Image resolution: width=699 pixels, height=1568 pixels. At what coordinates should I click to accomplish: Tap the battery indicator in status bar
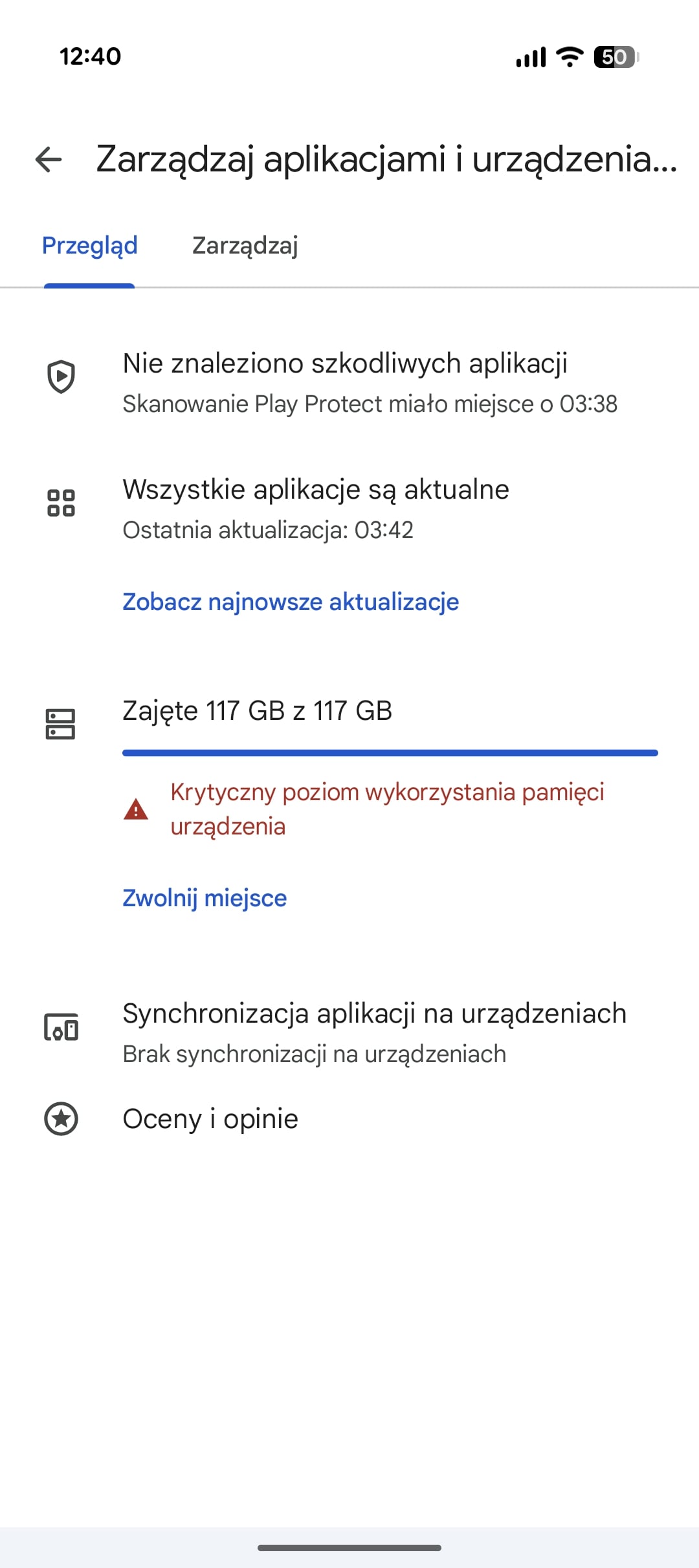(616, 57)
